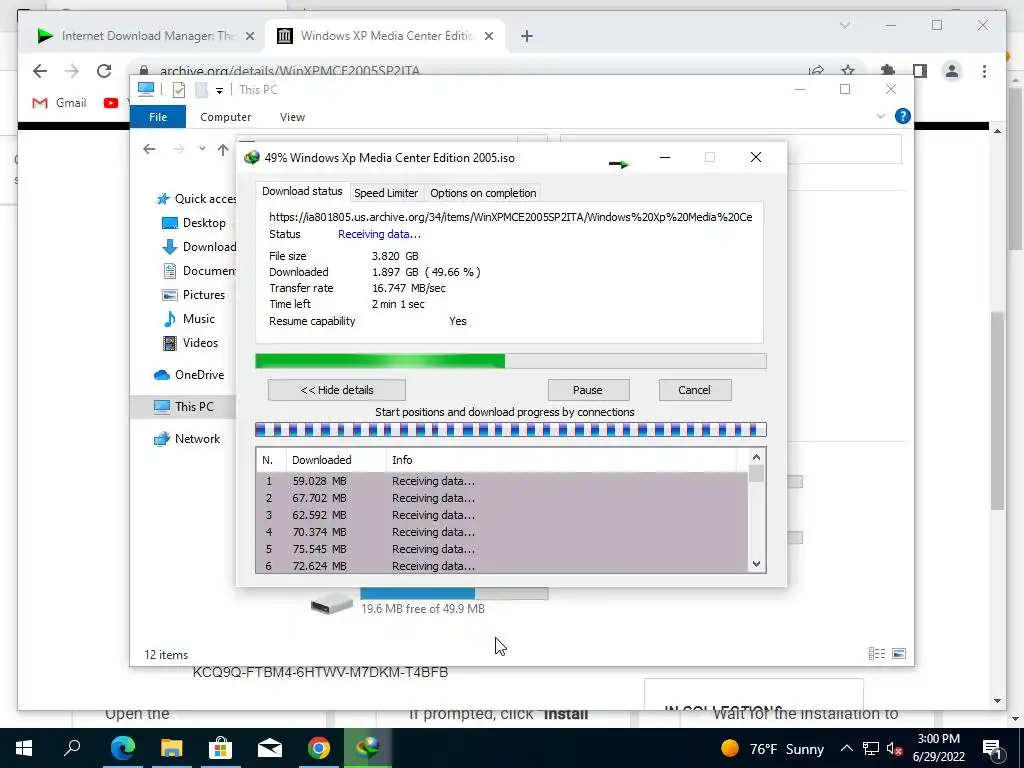Open Documents in Explorer sidebar

[199, 270]
